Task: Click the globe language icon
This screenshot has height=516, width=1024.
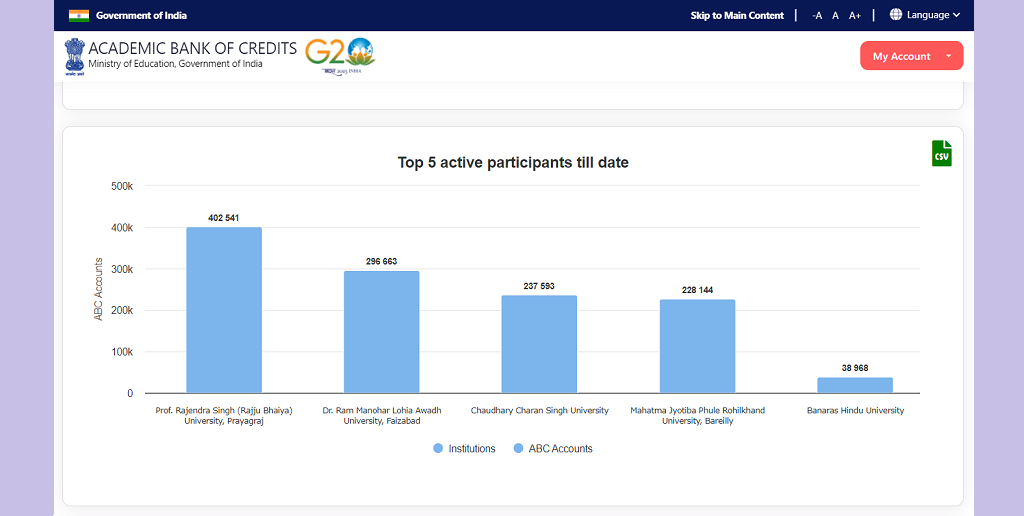Action: click(896, 14)
